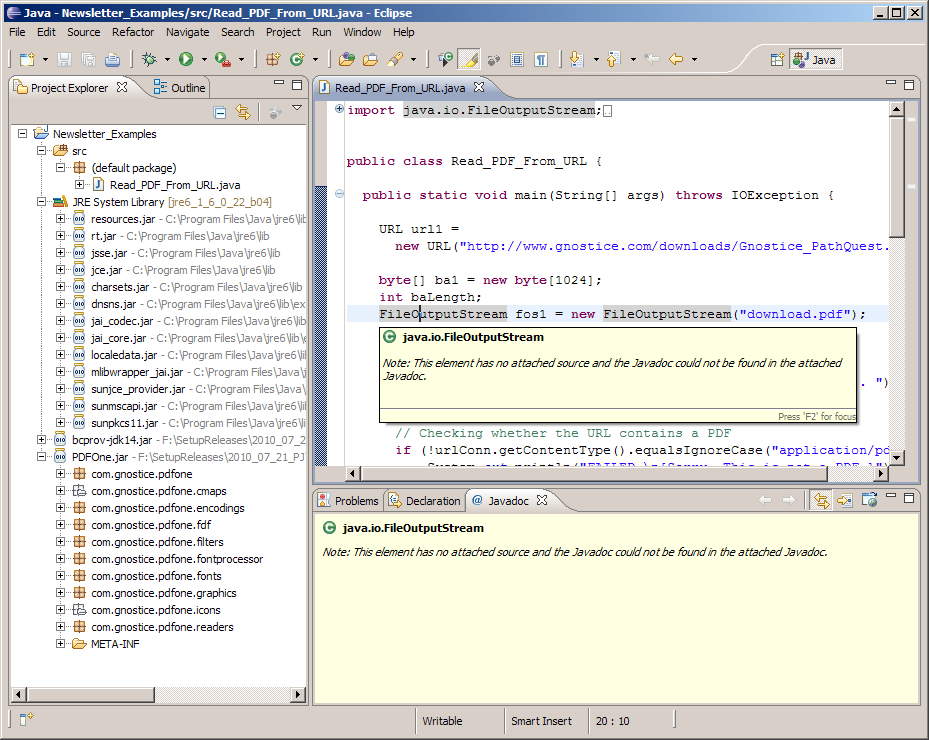Toggle Link with Selection in Javadoc view
Screen dimensions: 929x740
pyautogui.click(x=821, y=501)
